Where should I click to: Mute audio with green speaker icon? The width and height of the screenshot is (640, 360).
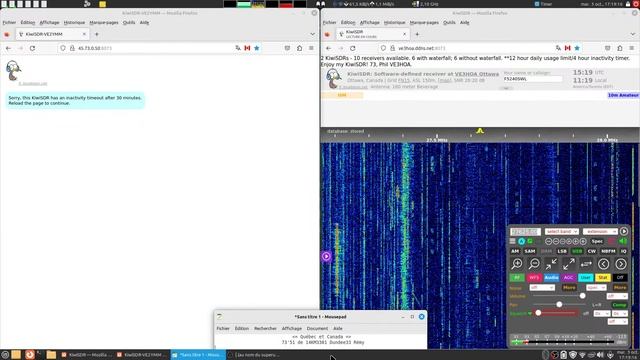(x=623, y=241)
